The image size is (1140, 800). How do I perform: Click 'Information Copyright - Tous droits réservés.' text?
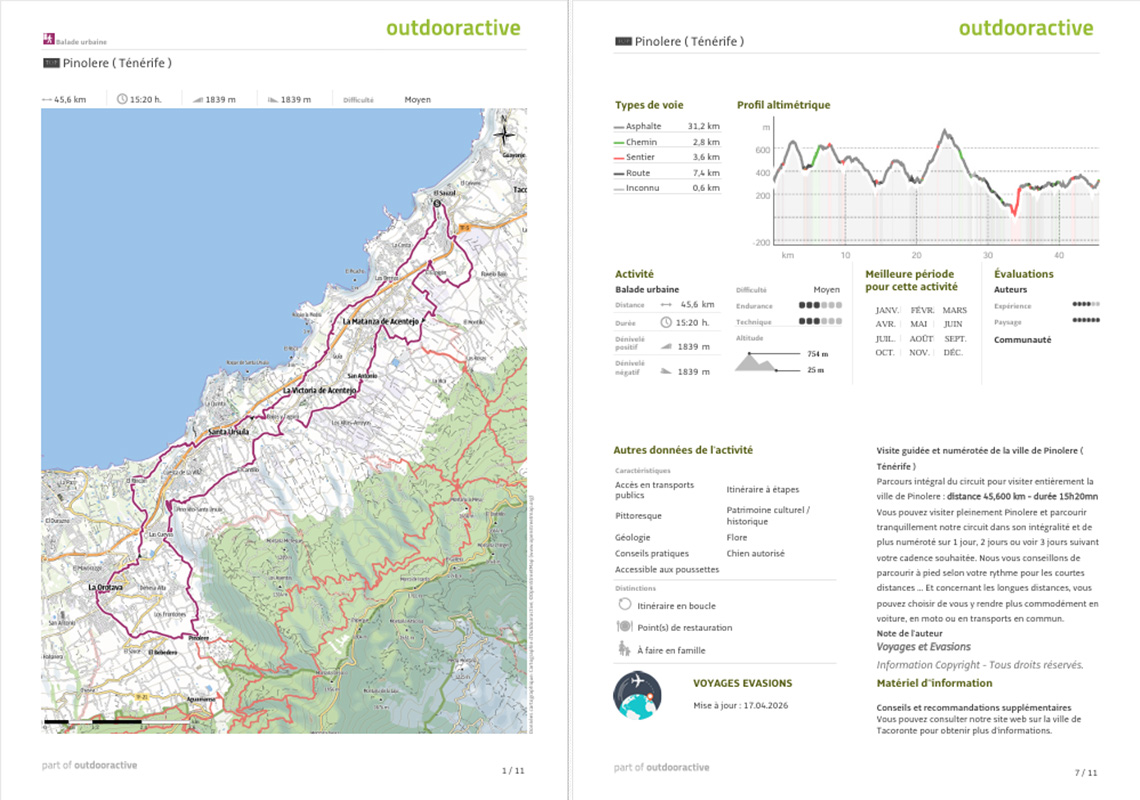980,665
